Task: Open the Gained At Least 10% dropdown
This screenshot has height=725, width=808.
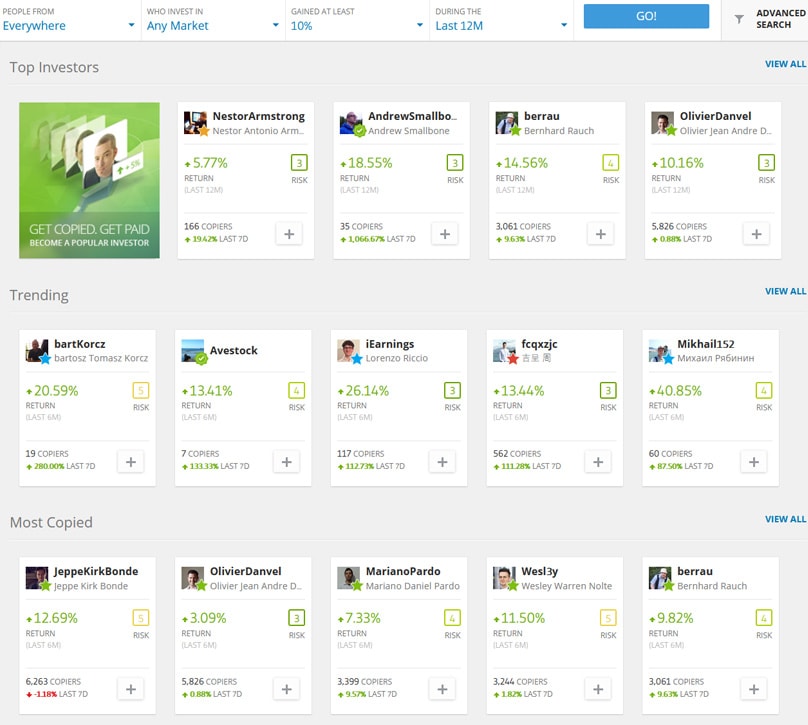Action: 357,20
